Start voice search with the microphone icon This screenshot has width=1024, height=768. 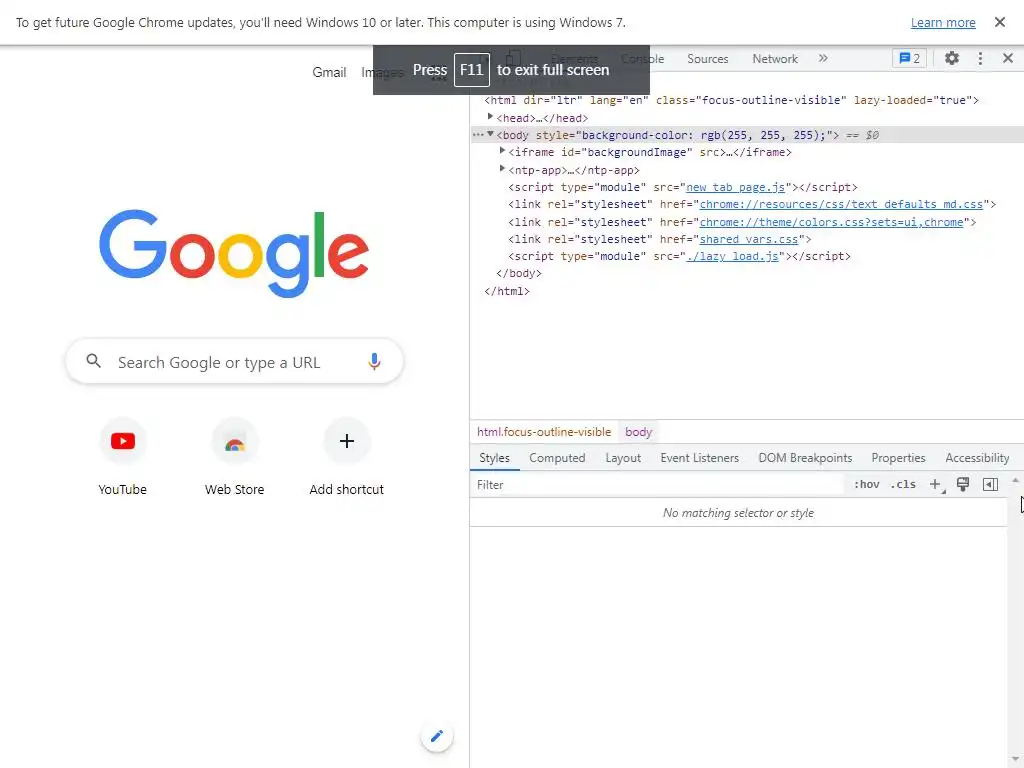pos(374,361)
